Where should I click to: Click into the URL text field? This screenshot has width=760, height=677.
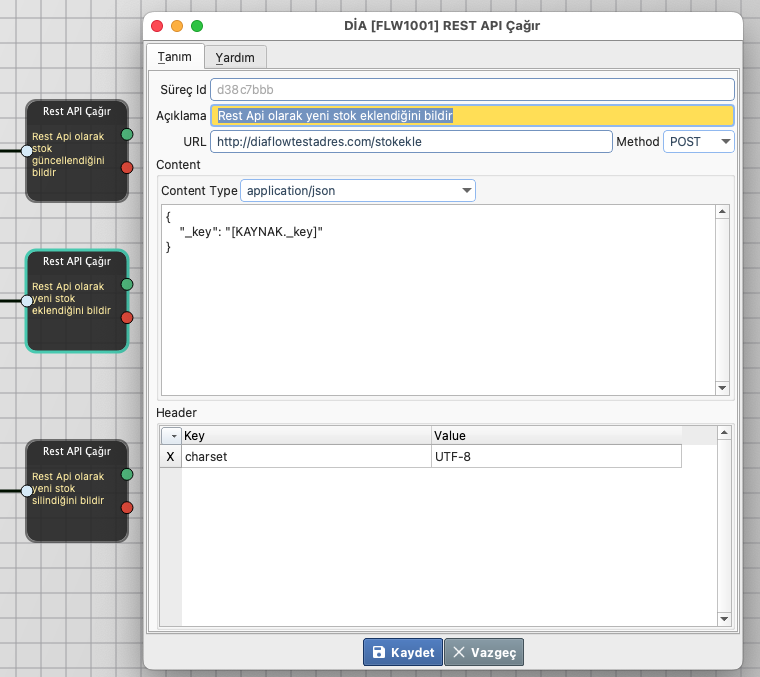click(x=410, y=142)
